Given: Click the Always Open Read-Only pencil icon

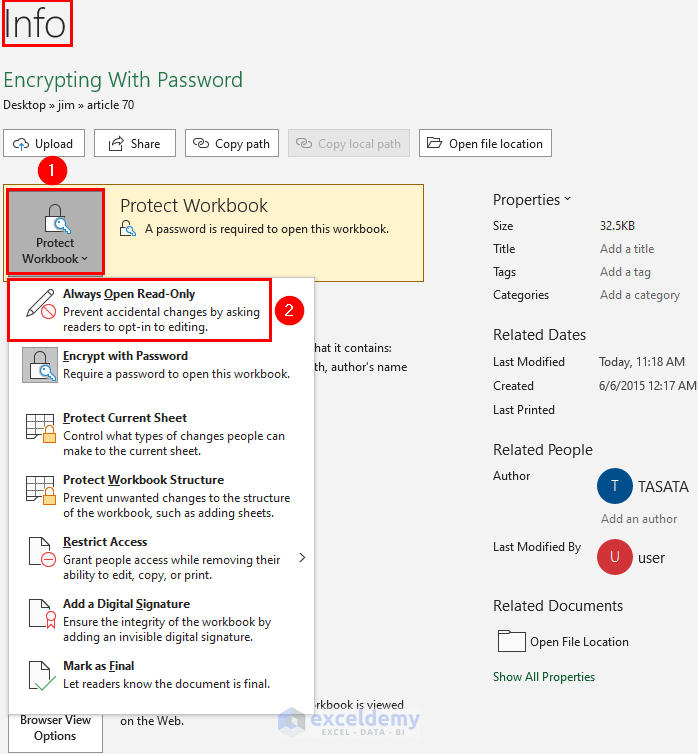Looking at the screenshot, I should point(40,304).
